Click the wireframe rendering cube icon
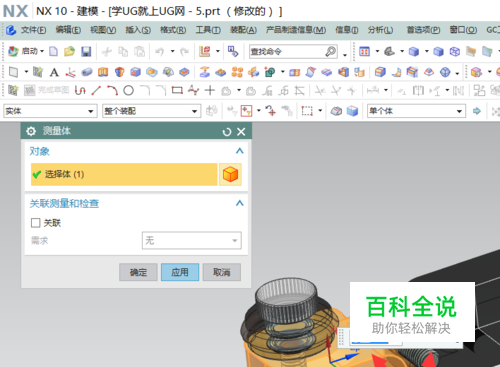The height and width of the screenshot is (367, 500). (x=455, y=51)
